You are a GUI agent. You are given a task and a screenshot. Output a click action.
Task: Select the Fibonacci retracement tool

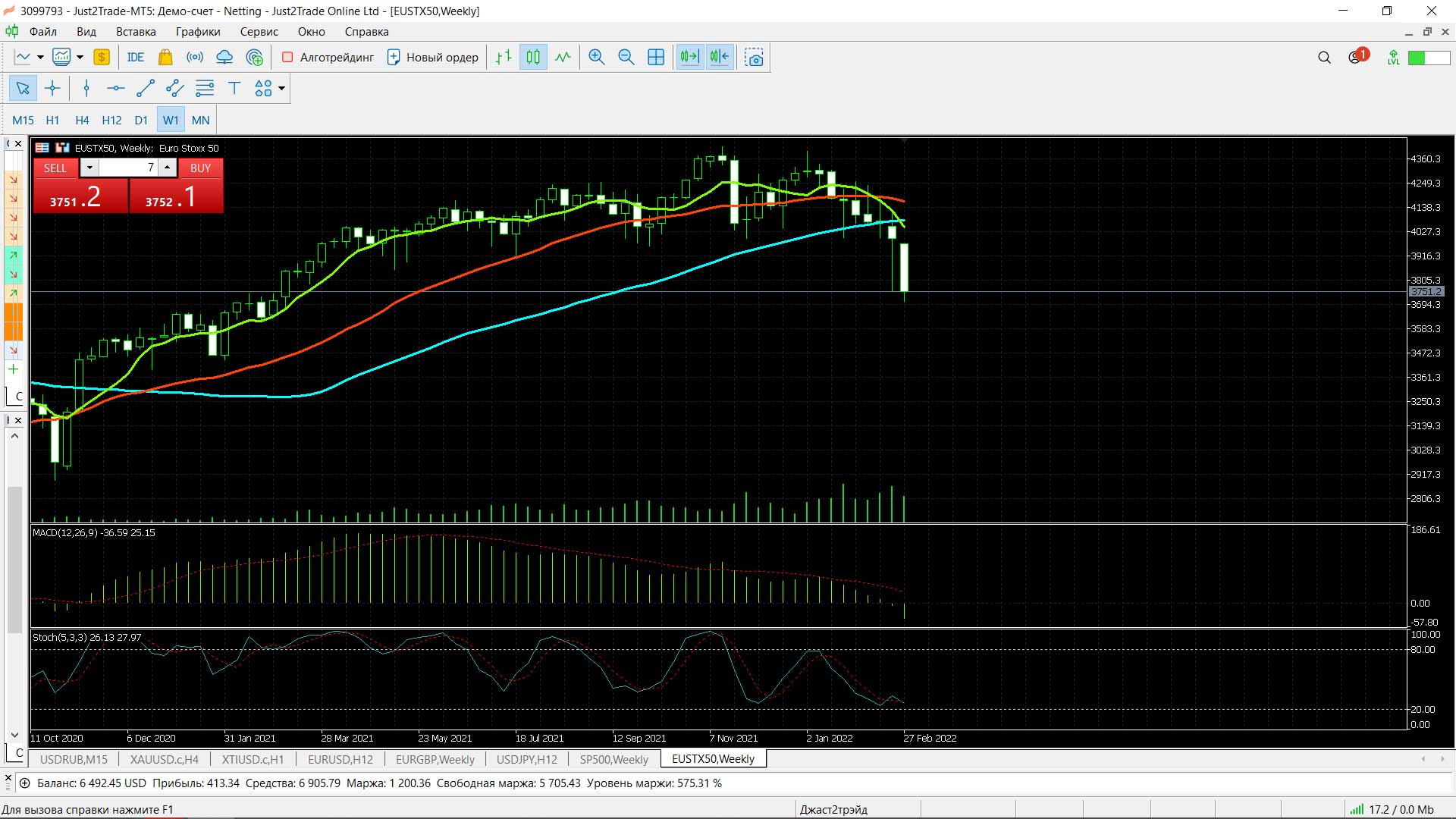tap(205, 88)
